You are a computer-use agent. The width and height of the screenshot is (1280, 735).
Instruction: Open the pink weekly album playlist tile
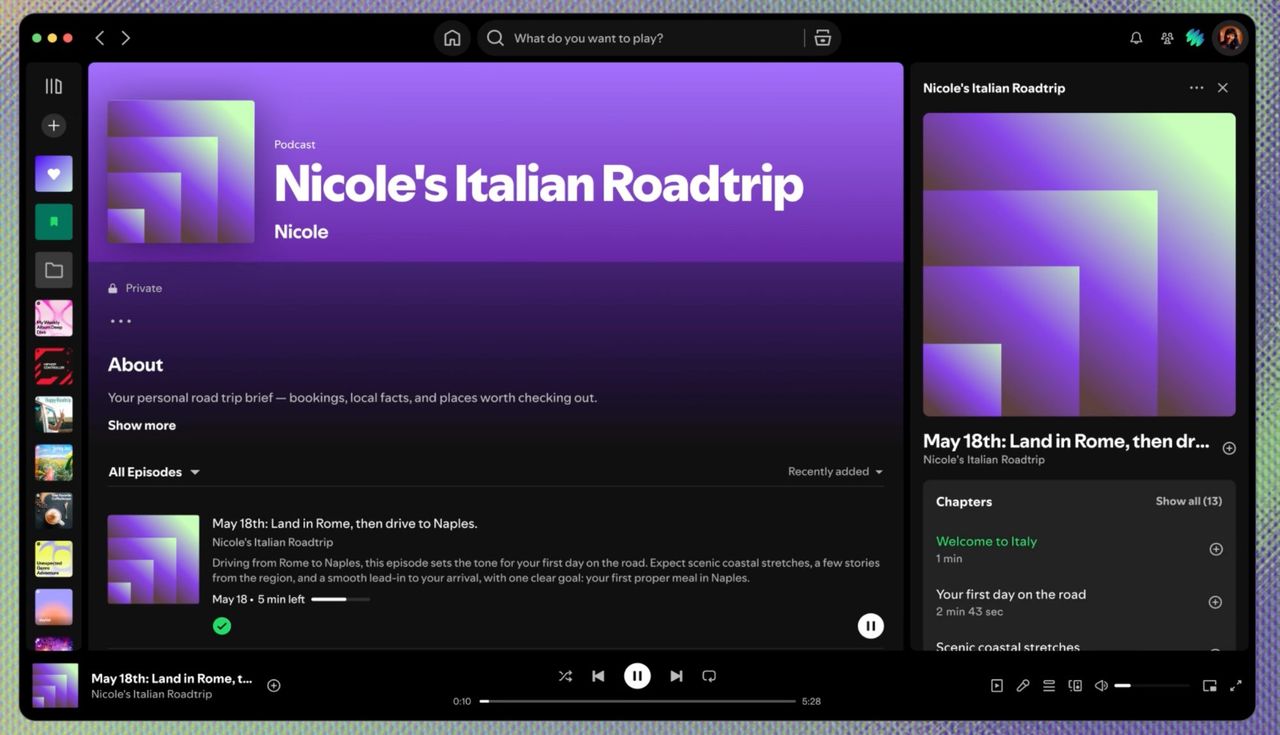[54, 318]
